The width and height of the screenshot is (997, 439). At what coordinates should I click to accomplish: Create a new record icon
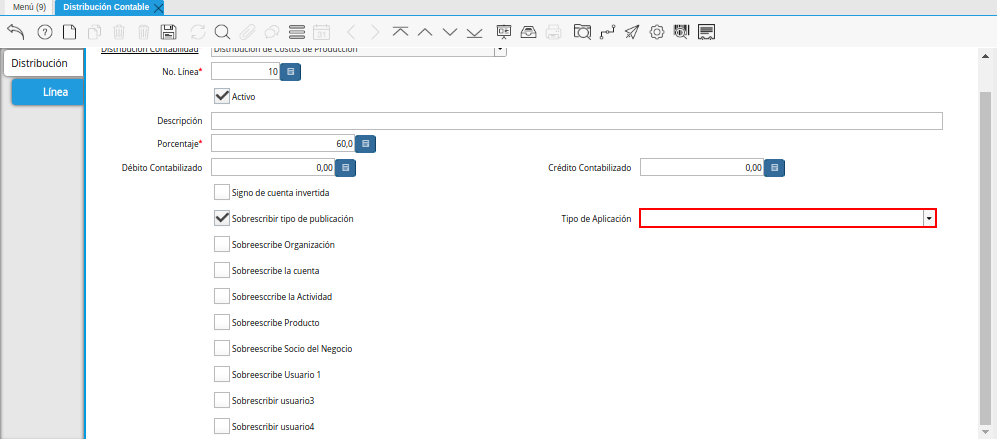click(69, 32)
